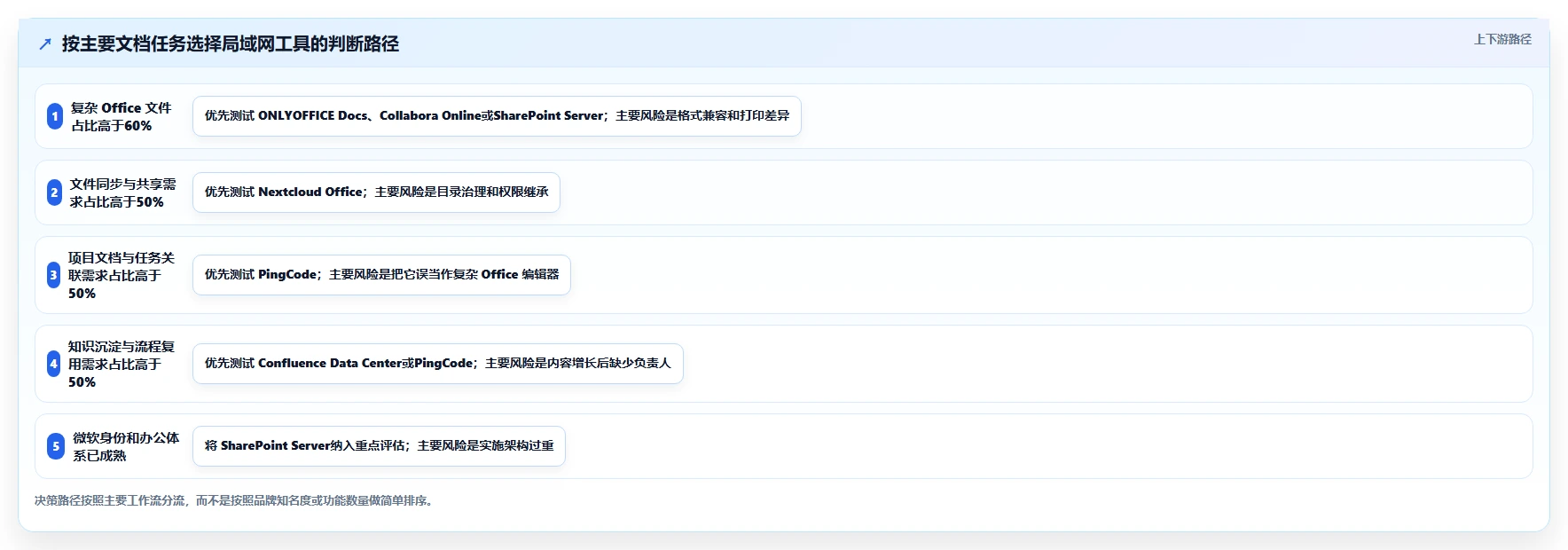1568x550 pixels.
Task: Click the 项目文档与任务关联需求占比高于50% condition
Action: (x=121, y=275)
